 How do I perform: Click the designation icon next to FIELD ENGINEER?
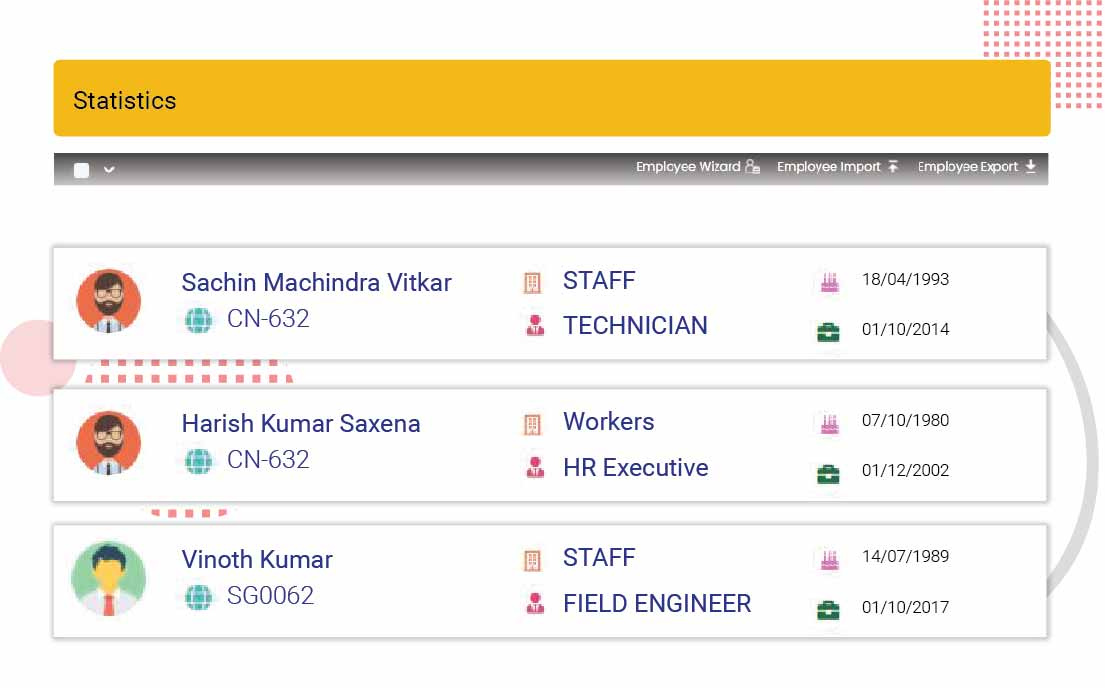pos(534,603)
